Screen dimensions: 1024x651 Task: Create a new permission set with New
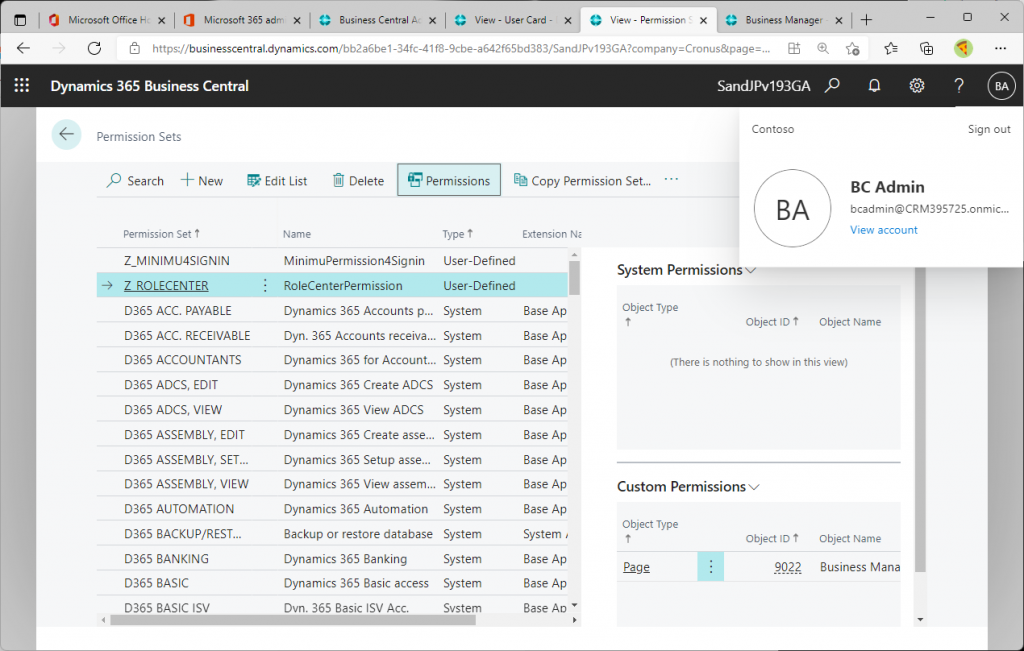pos(202,181)
